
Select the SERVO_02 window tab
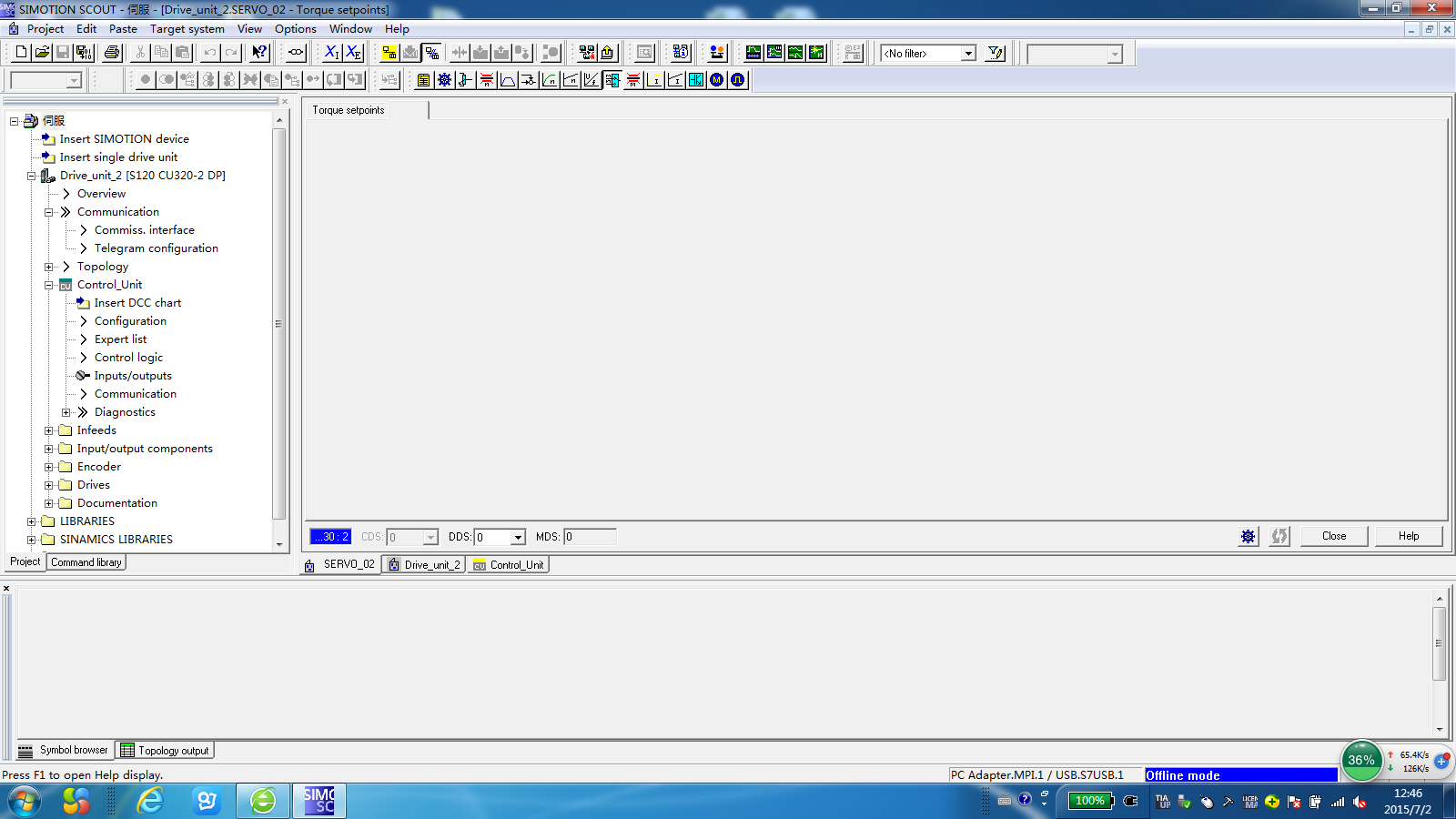[340, 564]
